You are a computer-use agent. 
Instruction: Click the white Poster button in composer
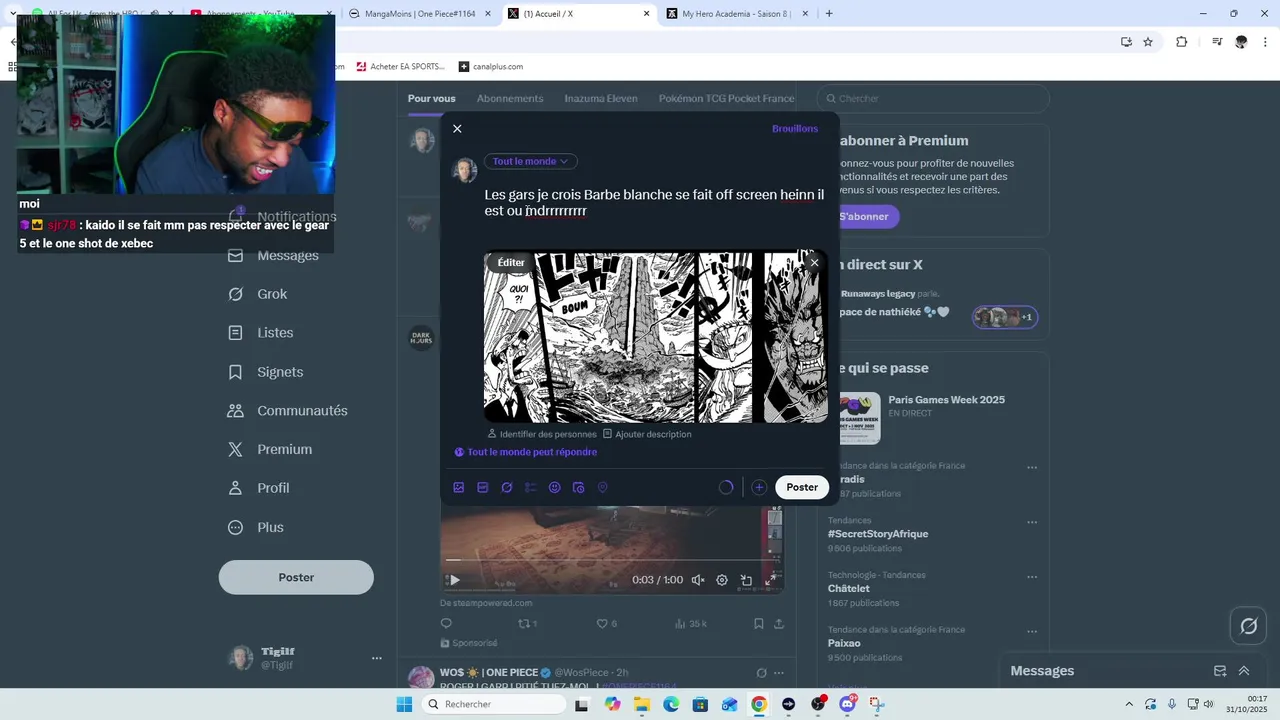pos(802,487)
